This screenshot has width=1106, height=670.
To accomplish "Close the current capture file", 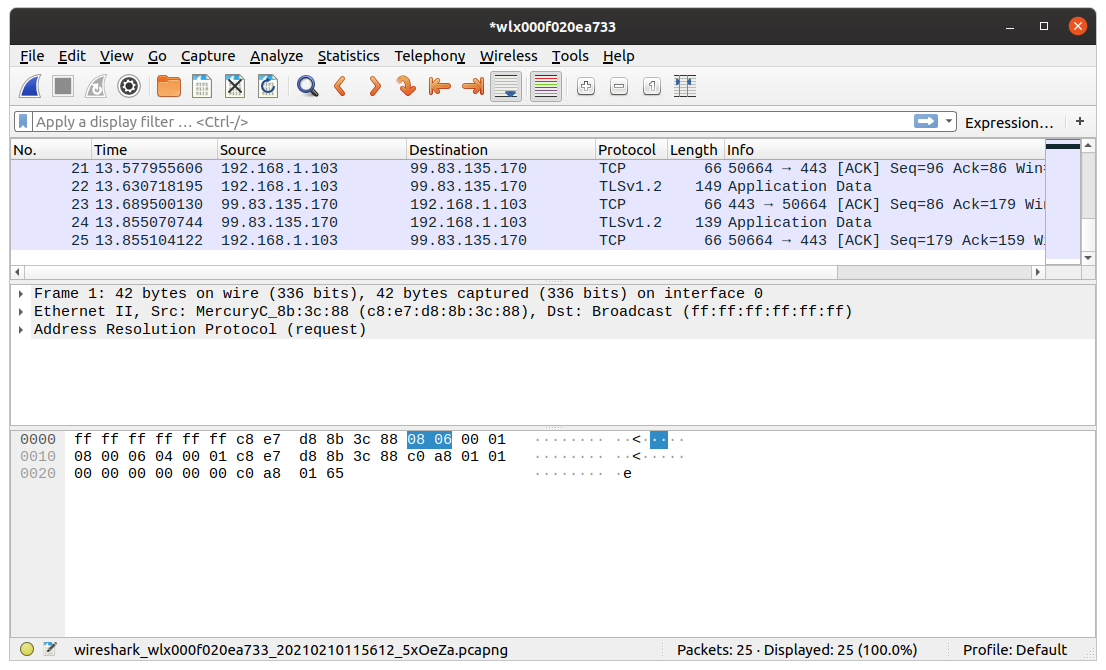I will click(x=234, y=86).
